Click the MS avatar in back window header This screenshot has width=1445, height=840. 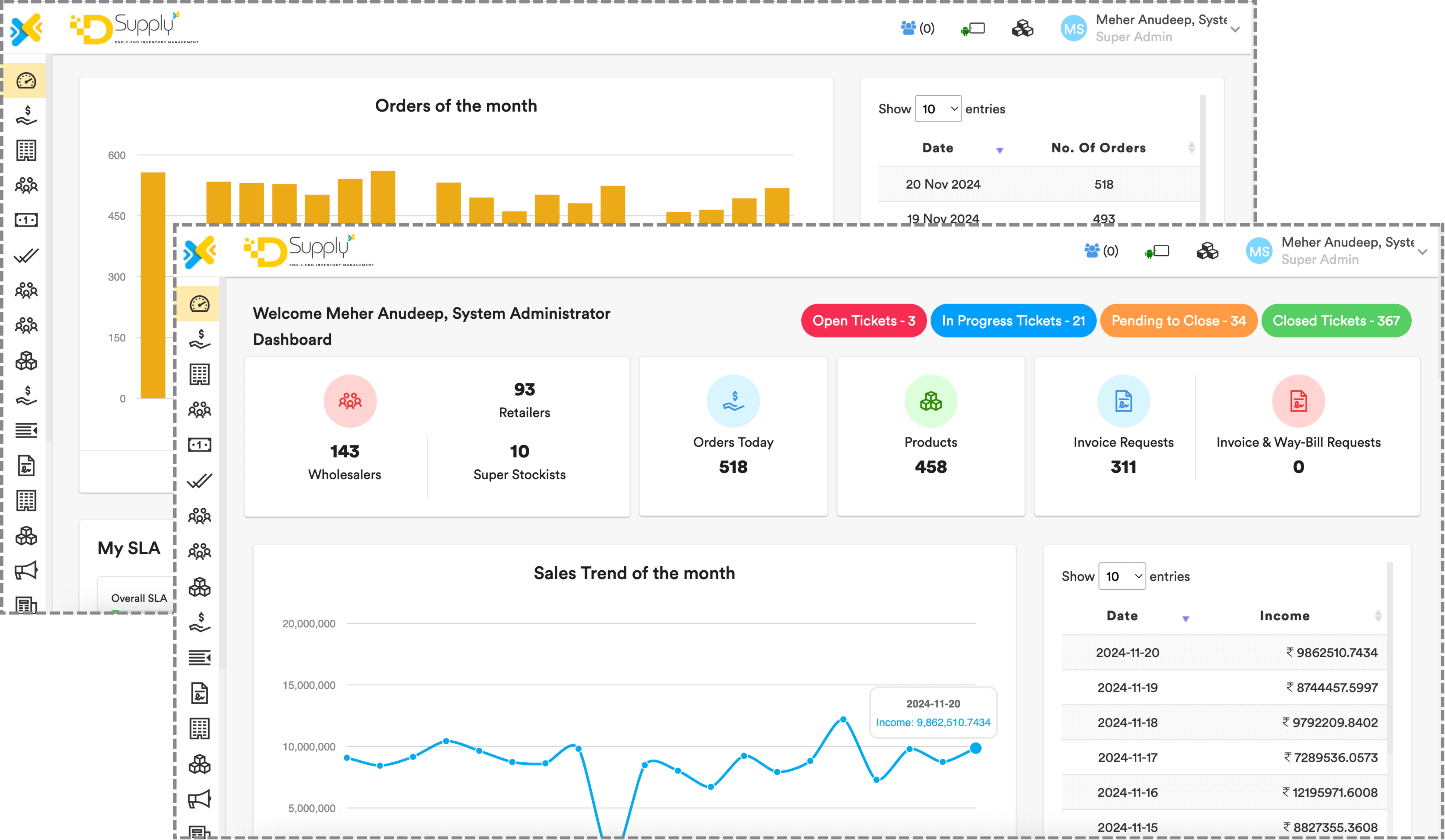point(1073,29)
